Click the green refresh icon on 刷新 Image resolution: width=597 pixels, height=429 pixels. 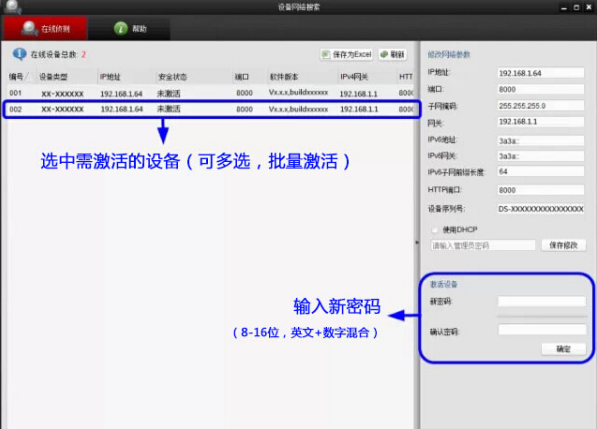(384, 54)
